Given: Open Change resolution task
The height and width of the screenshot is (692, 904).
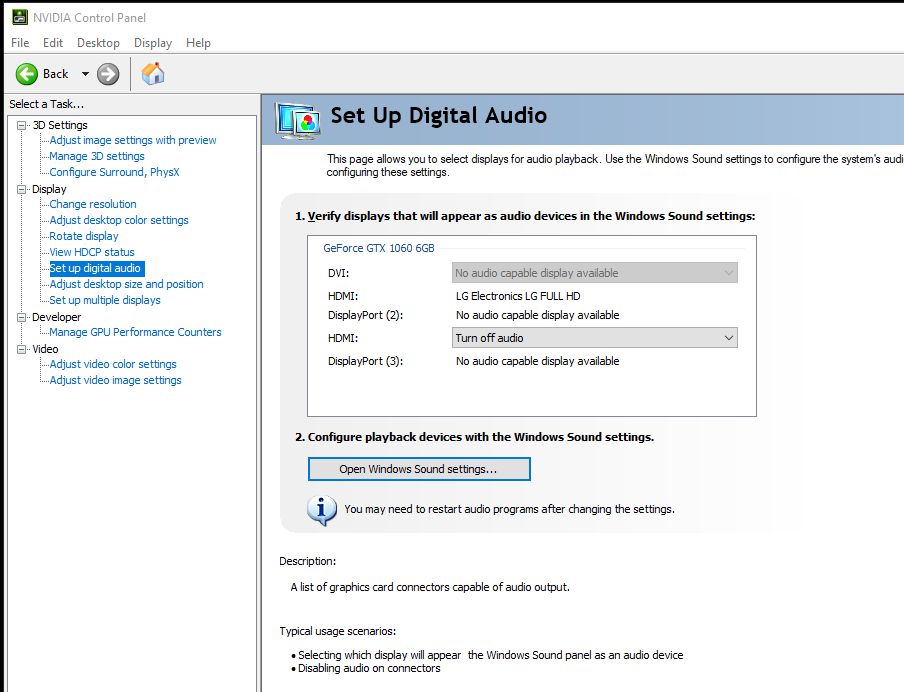Looking at the screenshot, I should pyautogui.click(x=93, y=204).
